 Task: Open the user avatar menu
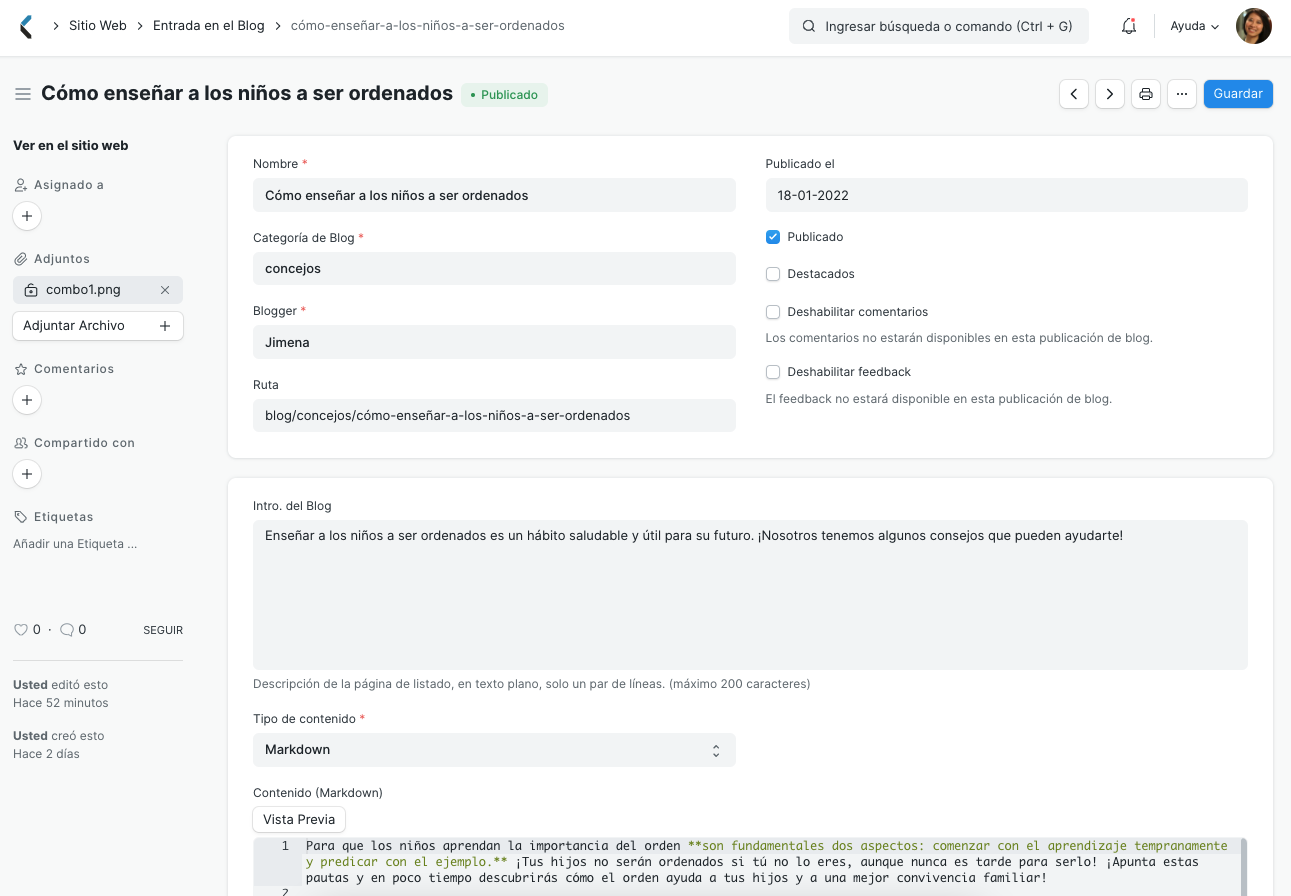(1254, 26)
